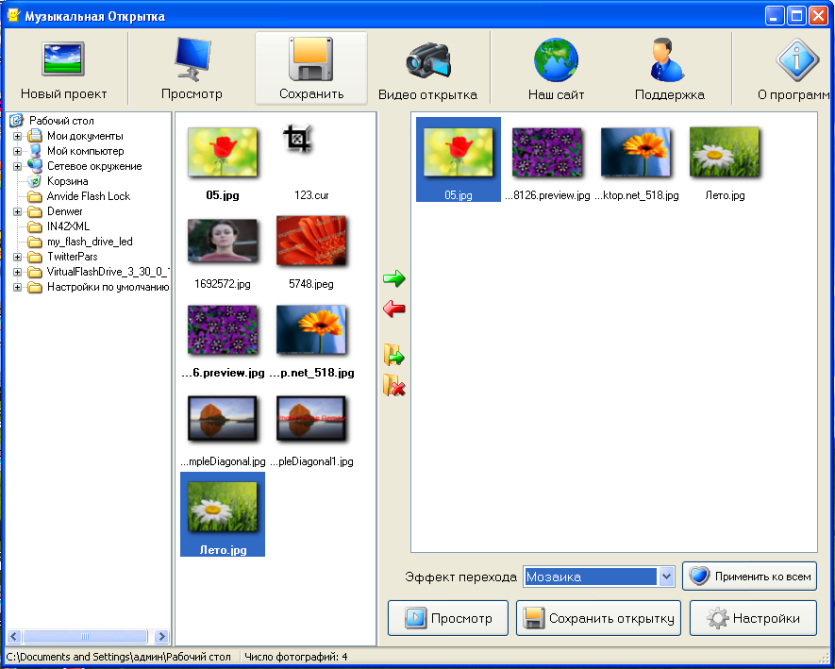Select Корзина recycle bin in tree
This screenshot has height=669, width=835.
(67, 181)
